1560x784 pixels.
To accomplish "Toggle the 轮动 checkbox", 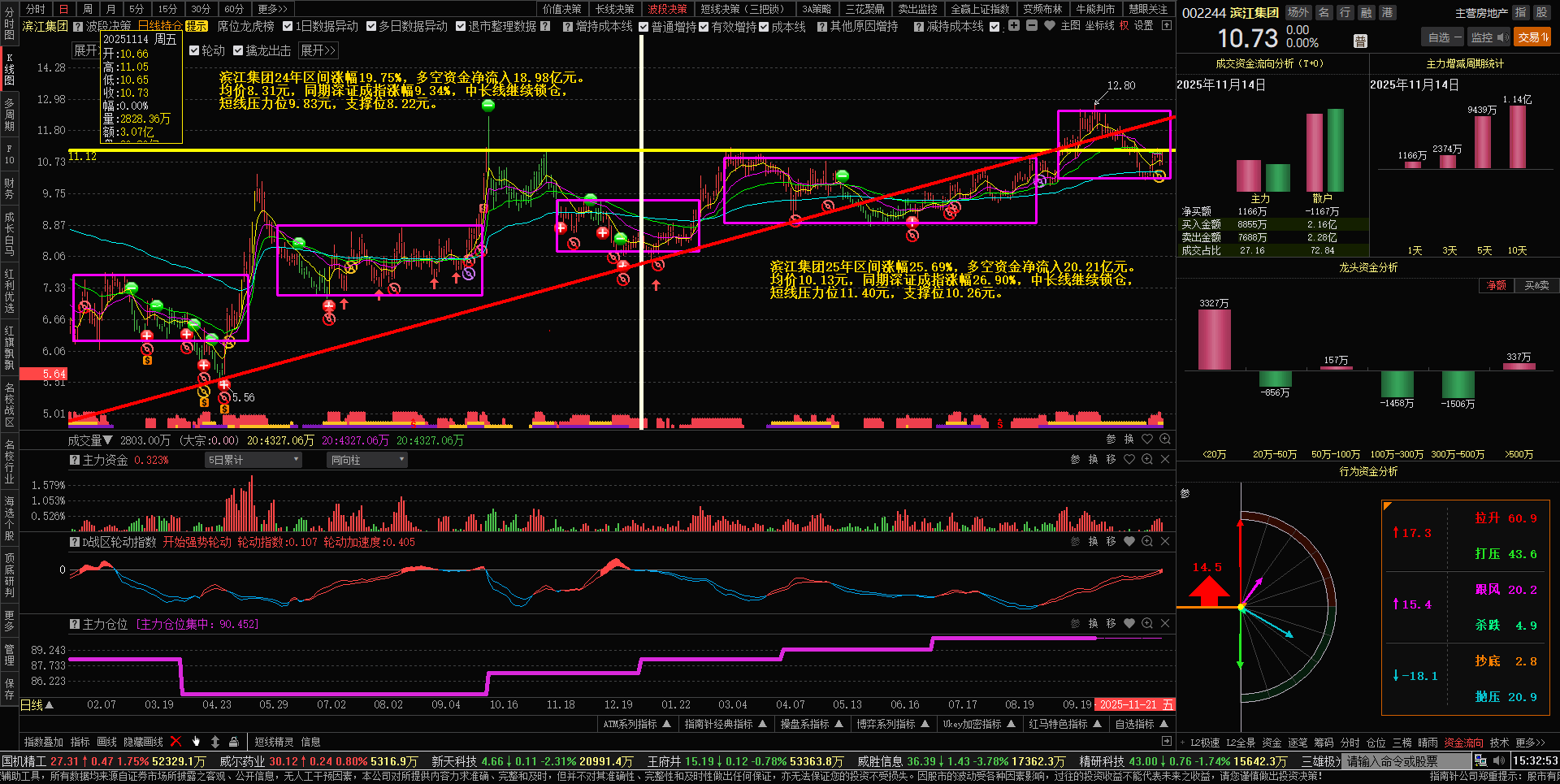I will [x=194, y=50].
